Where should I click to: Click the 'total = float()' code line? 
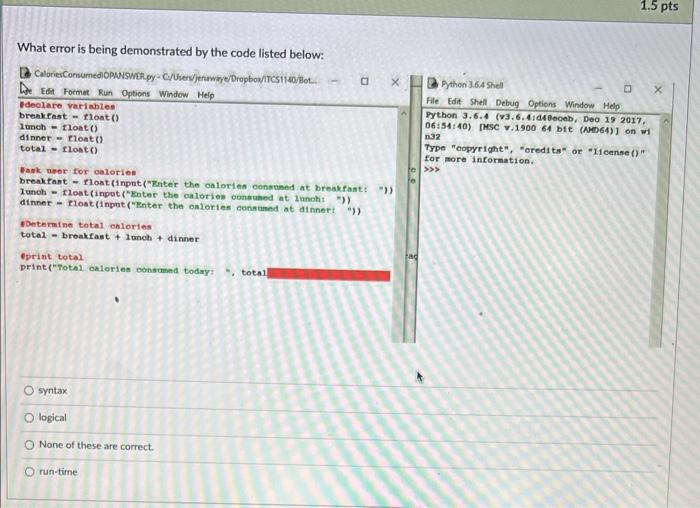pos(58,149)
